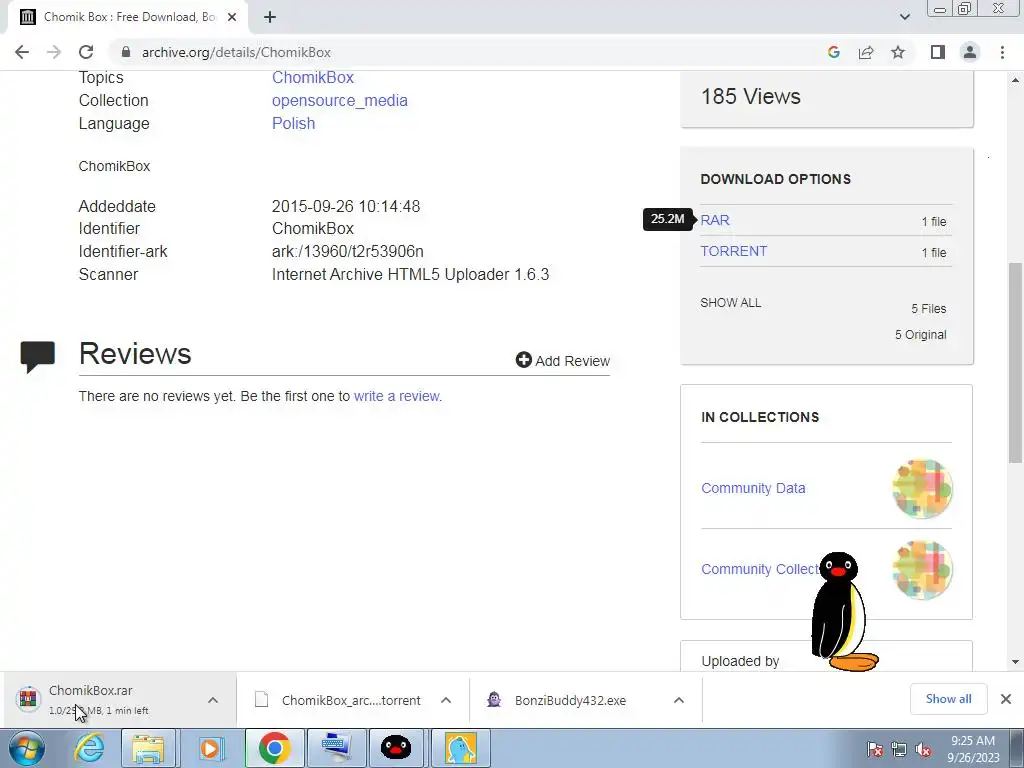
Task: Click the Community Data thumbnail image
Action: tap(922, 488)
